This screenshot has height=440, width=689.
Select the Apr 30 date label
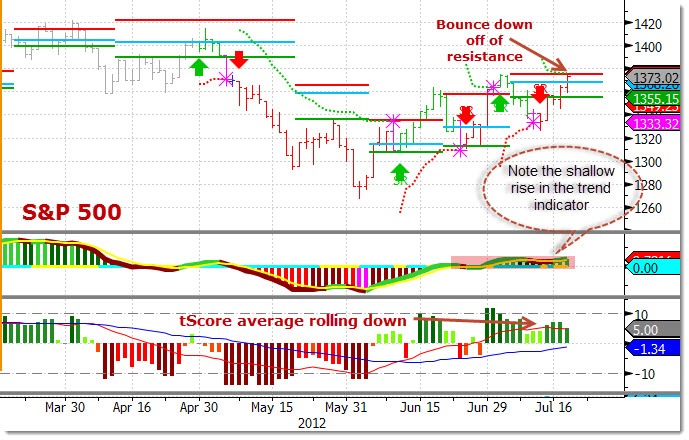pyautogui.click(x=199, y=407)
